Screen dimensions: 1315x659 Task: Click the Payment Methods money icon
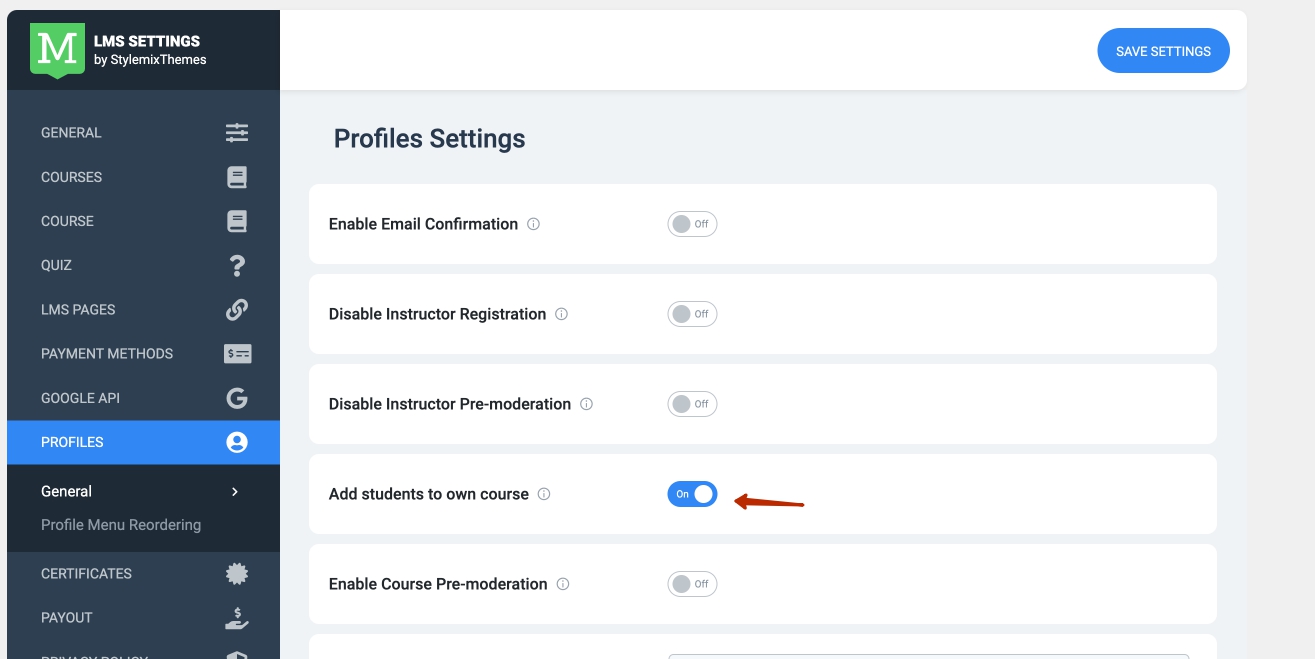(x=237, y=353)
